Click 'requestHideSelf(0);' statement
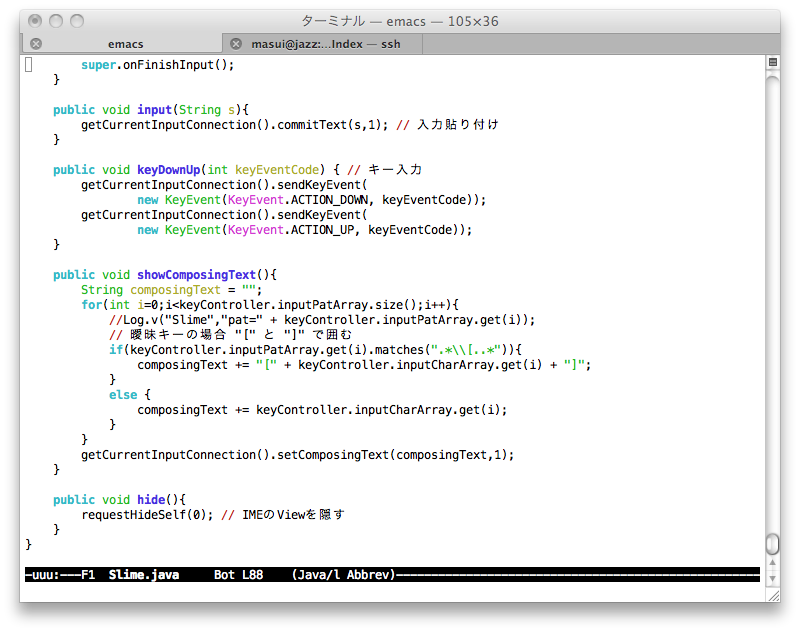Viewport: 800px width, 632px height. pos(147,515)
